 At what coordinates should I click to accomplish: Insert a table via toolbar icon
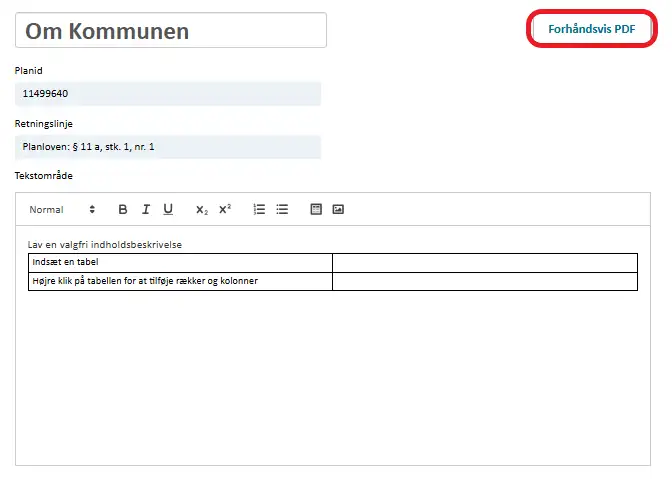coord(315,210)
